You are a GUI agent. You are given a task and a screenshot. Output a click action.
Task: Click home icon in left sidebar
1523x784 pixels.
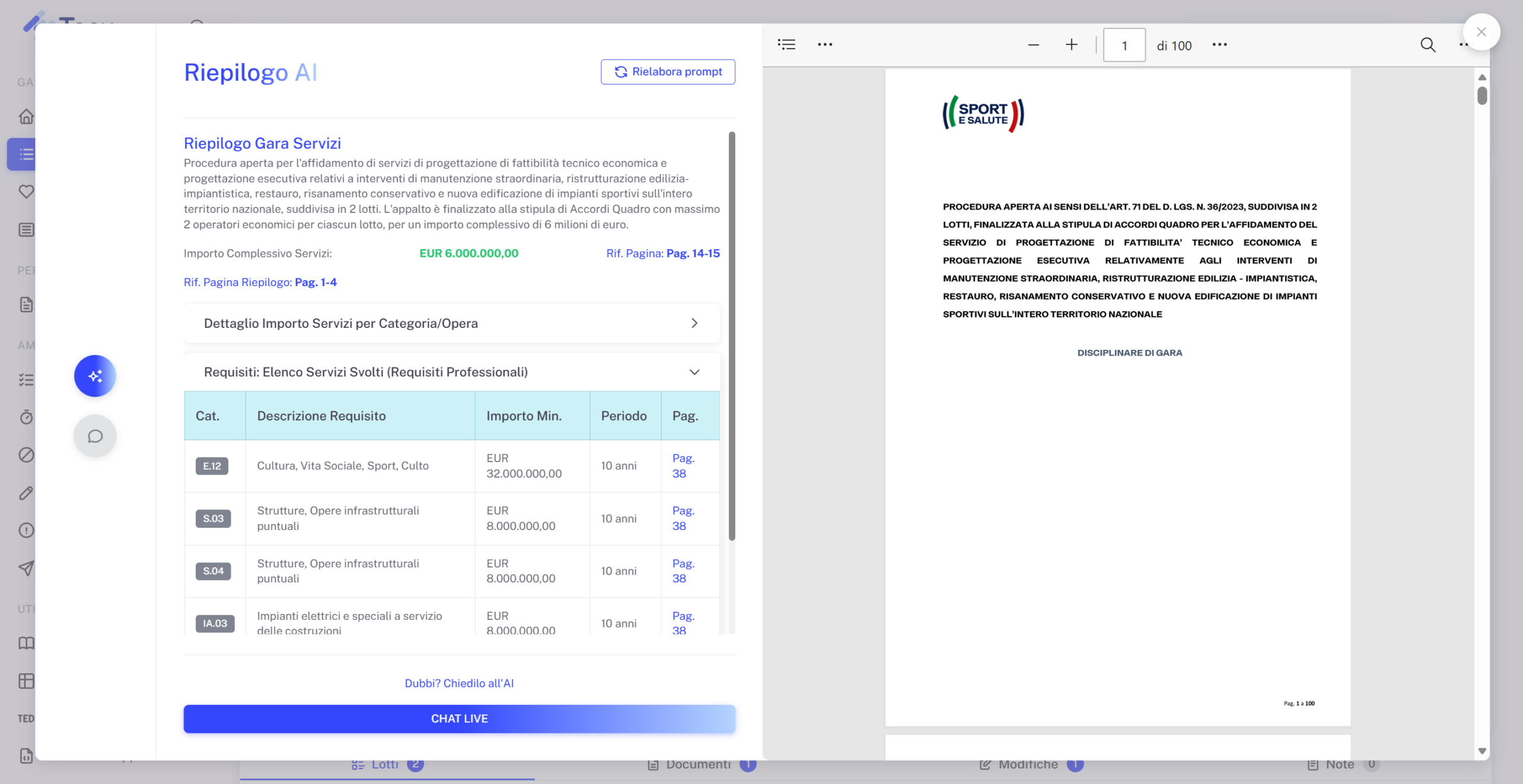tap(26, 117)
